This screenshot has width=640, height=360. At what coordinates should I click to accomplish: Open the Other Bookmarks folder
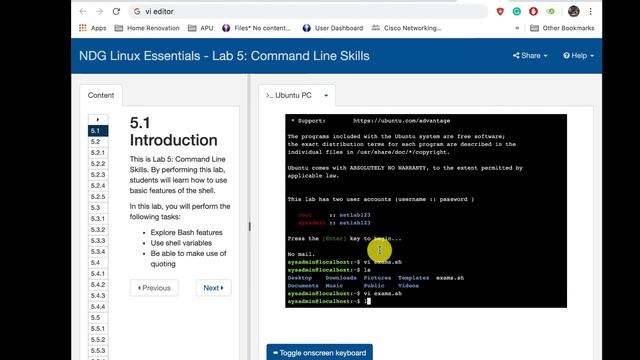coord(562,28)
